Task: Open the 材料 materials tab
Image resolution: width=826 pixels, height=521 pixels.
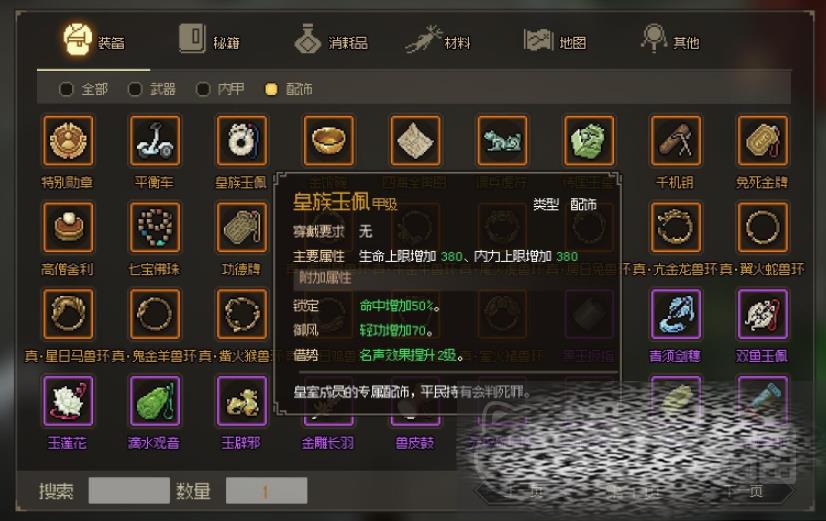Action: (x=438, y=39)
